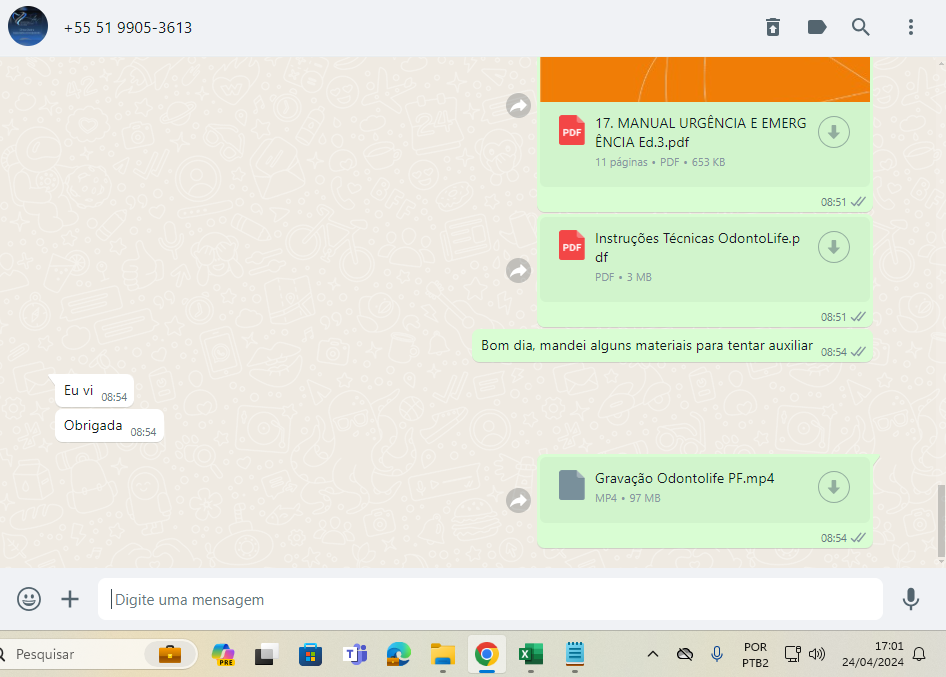The height and width of the screenshot is (677, 946).
Task: Click the label tag icon in header
Action: click(x=816, y=27)
